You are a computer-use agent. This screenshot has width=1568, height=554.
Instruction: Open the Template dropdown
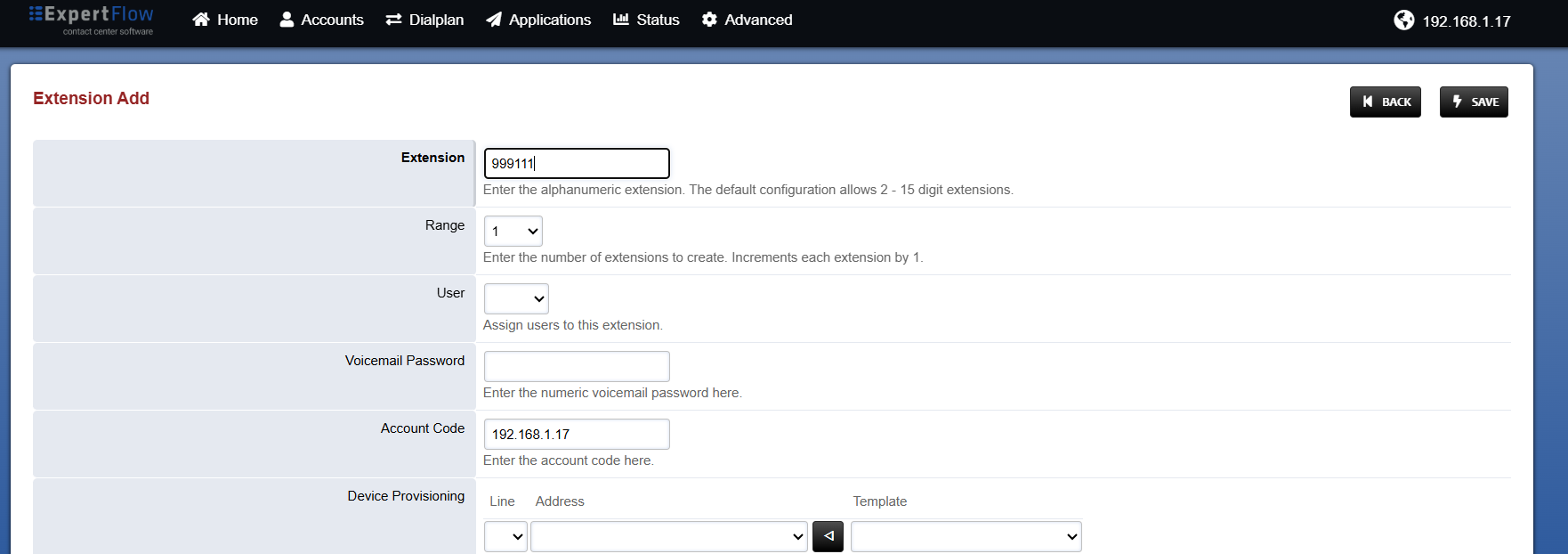pyautogui.click(x=966, y=536)
